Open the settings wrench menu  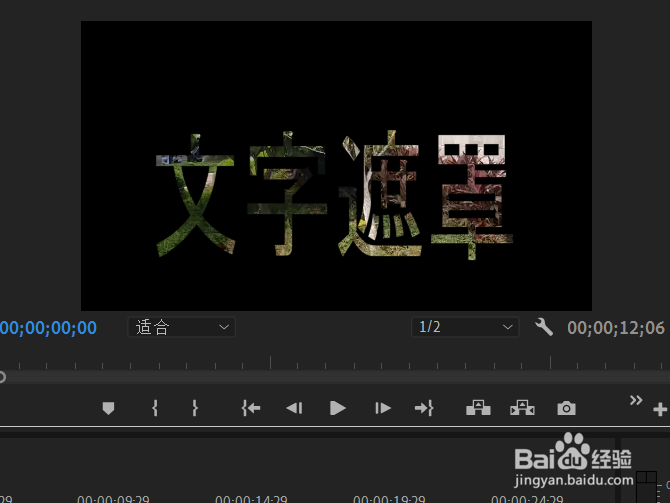pyautogui.click(x=544, y=327)
